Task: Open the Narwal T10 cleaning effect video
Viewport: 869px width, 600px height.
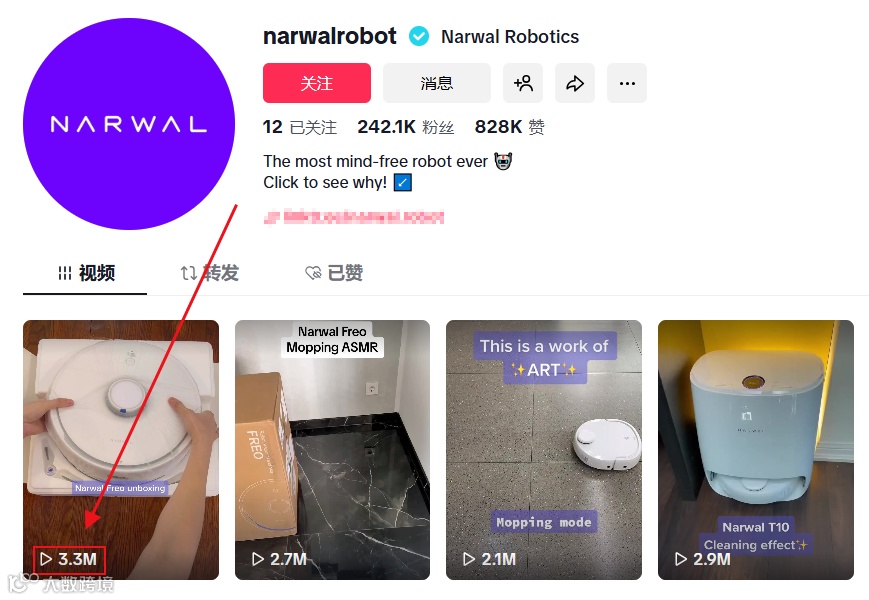Action: click(756, 450)
